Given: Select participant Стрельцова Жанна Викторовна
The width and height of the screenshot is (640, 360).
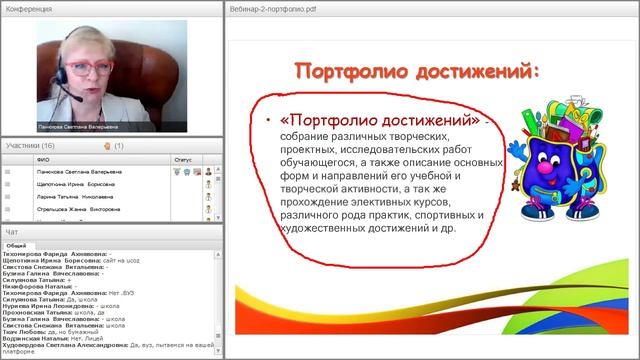Looking at the screenshot, I should [78, 209].
